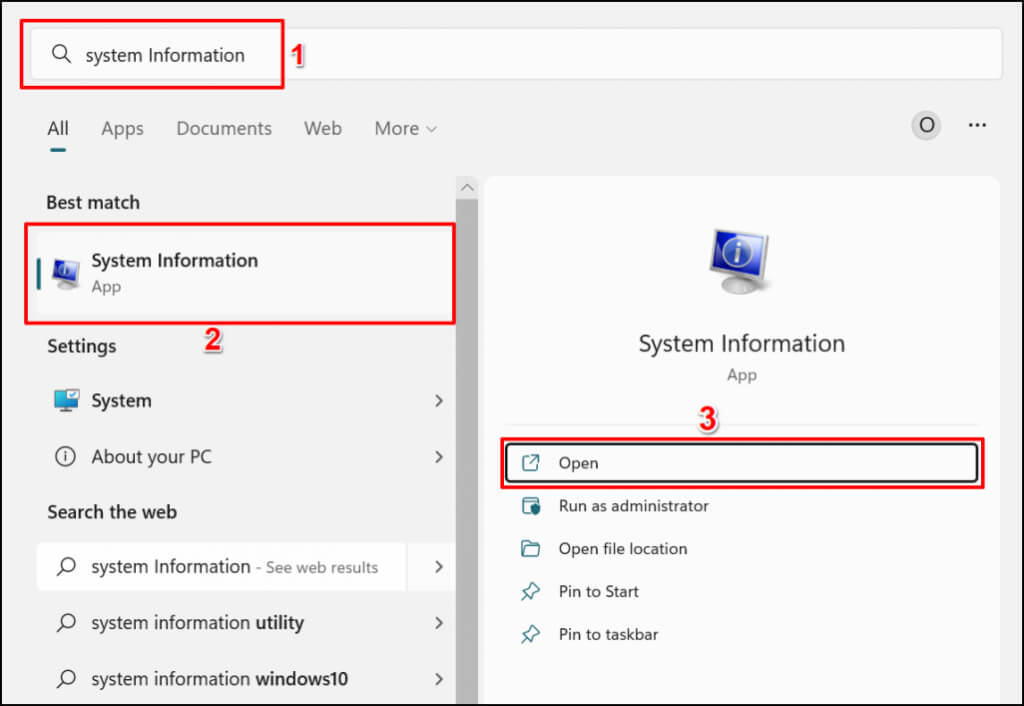Screen dimensions: 1024x706
Task: Click the search text input field
Action: click(600, 55)
